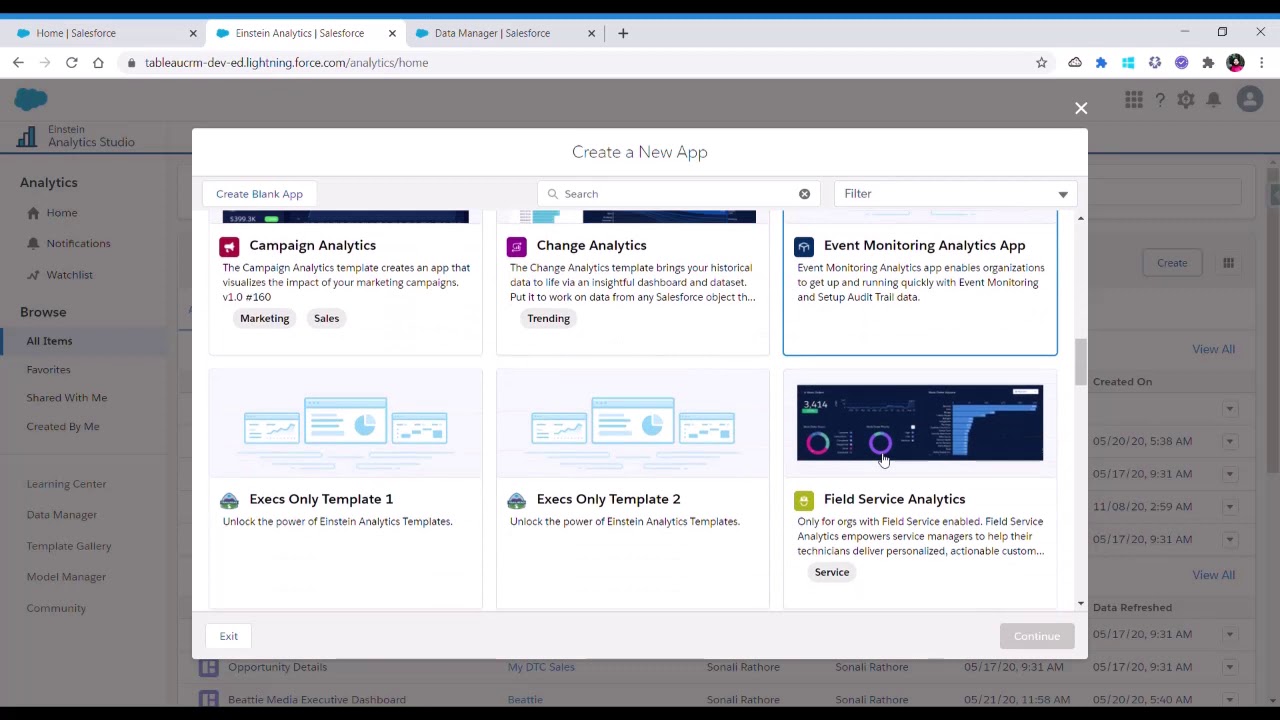The image size is (1280, 720).
Task: Click the Salesforce cloud logo
Action: pyautogui.click(x=31, y=99)
